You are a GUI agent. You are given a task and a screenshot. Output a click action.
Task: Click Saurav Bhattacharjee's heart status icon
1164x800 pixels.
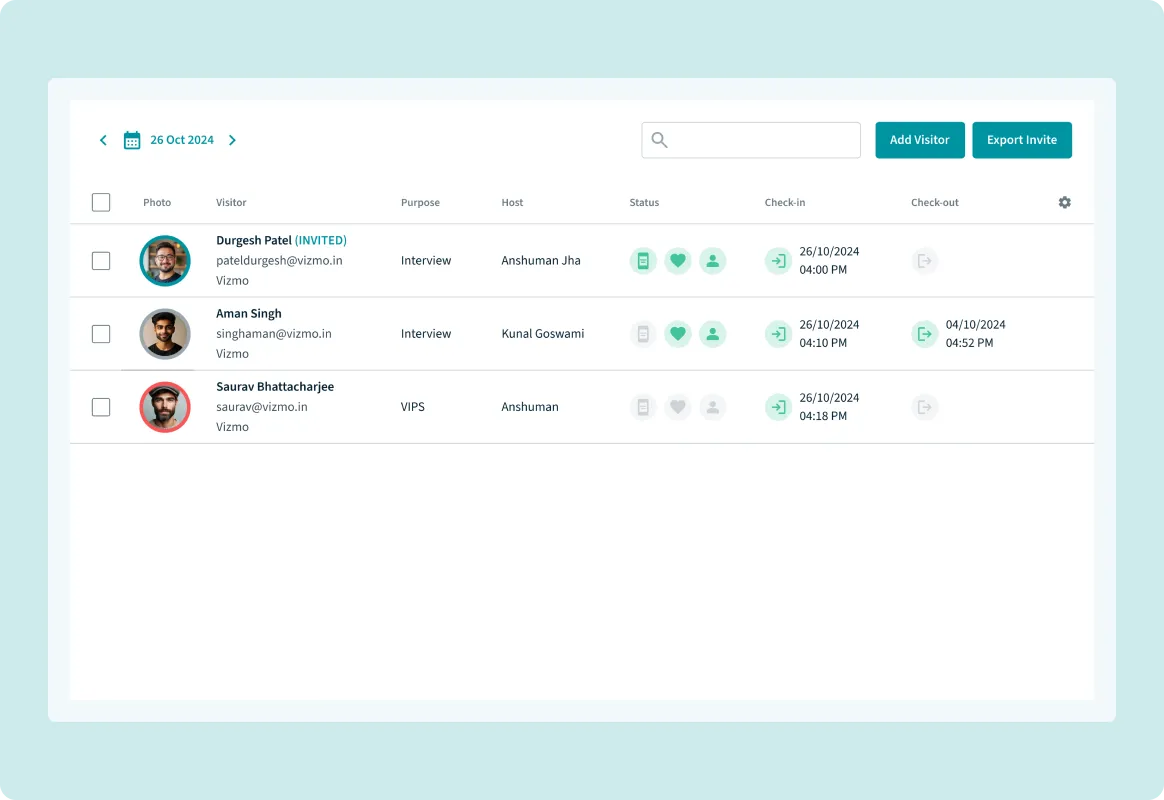click(678, 407)
